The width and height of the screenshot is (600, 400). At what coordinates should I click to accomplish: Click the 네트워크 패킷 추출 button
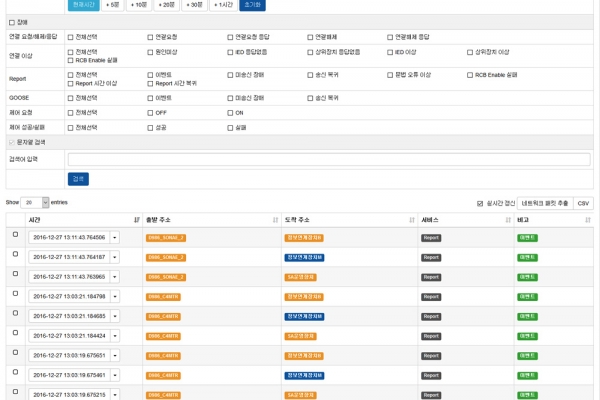click(x=545, y=203)
